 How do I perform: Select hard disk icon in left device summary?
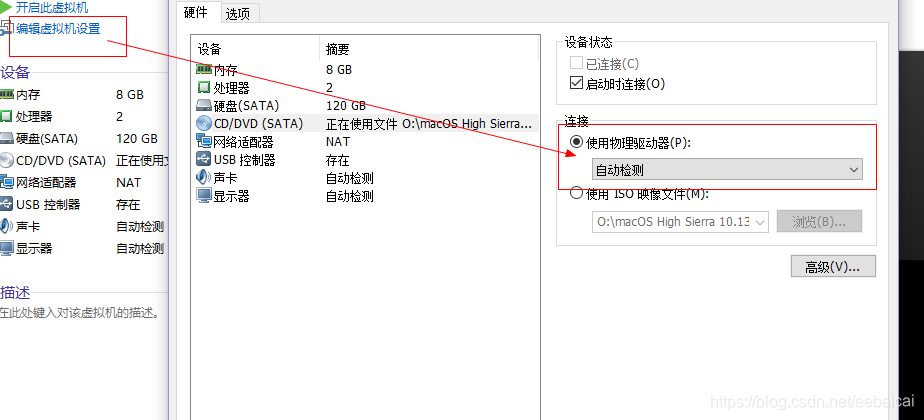click(x=6, y=138)
